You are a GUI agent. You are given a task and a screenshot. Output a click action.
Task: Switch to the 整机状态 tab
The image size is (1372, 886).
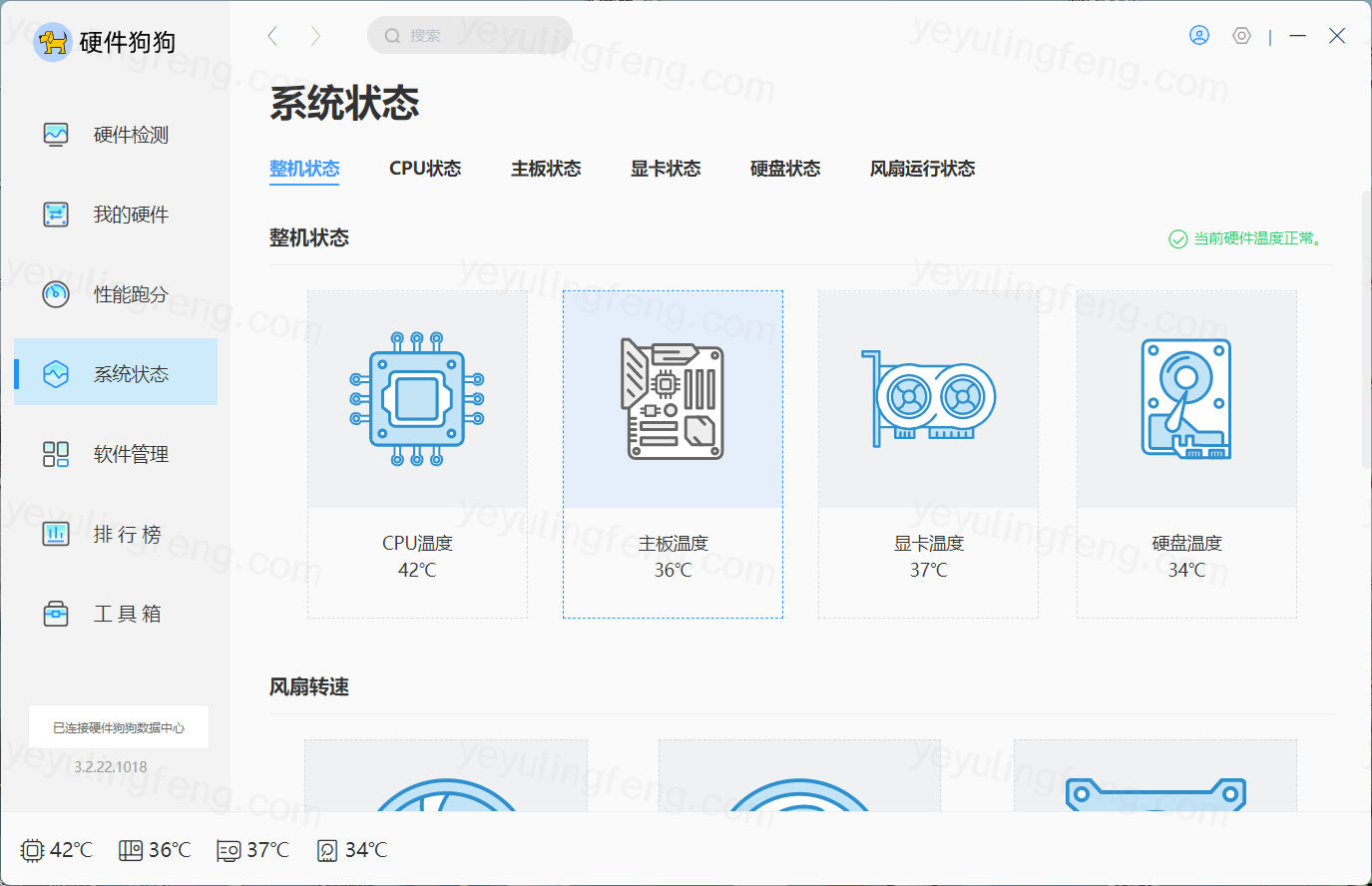pos(304,169)
